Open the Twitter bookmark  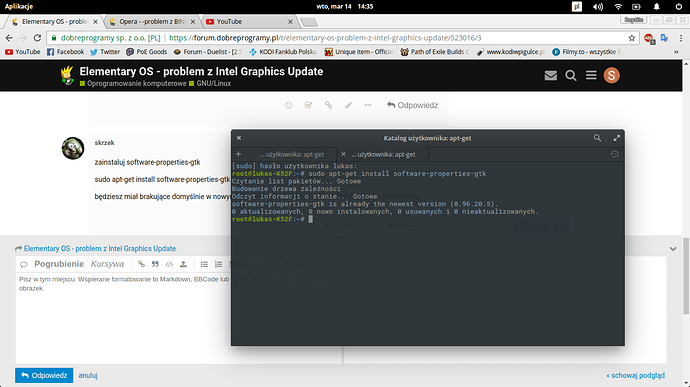point(105,52)
